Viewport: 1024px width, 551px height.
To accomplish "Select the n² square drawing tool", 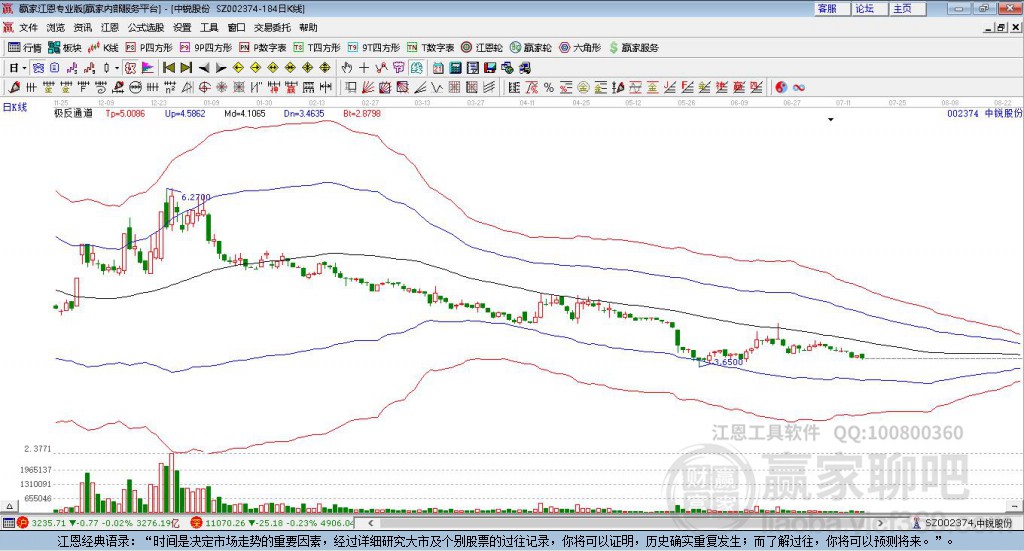I will (x=170, y=87).
